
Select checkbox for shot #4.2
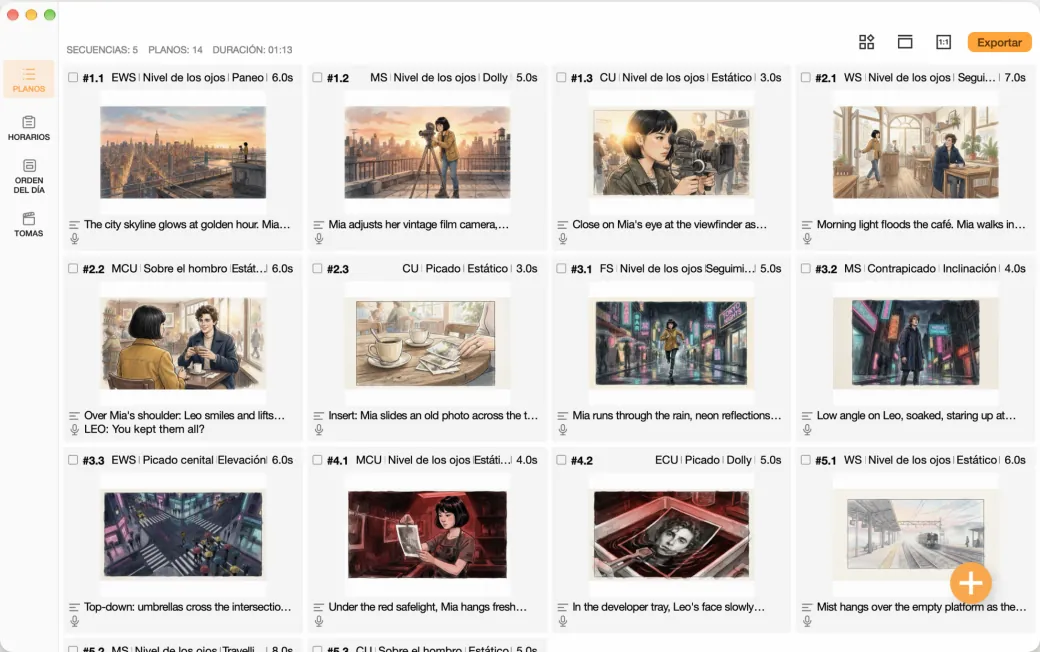561,460
